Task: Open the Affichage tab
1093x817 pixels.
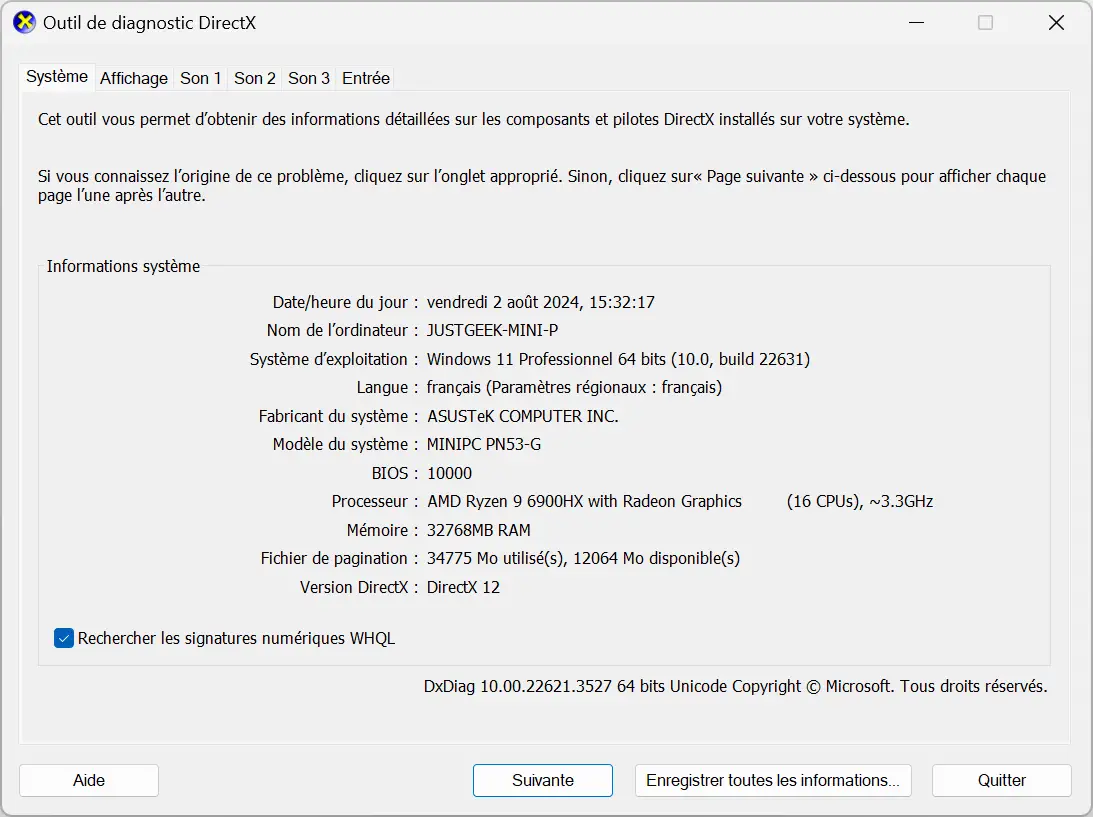Action: click(134, 78)
